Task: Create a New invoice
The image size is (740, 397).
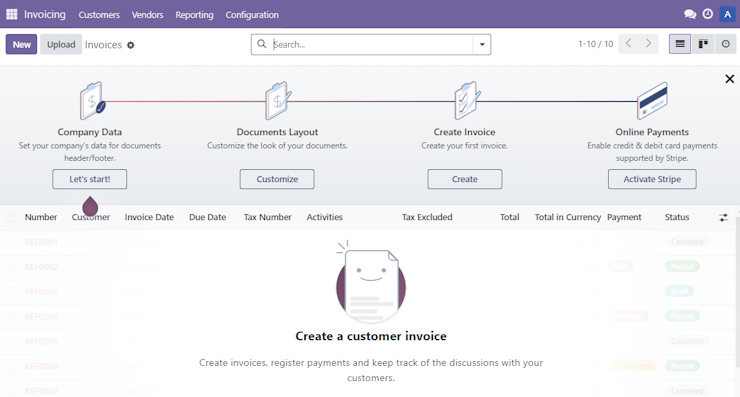Action: click(x=21, y=44)
